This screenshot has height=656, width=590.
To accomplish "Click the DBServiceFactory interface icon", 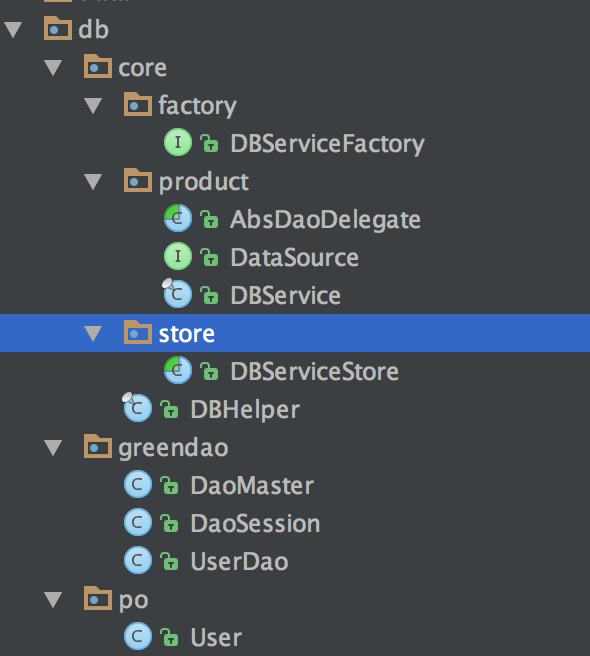I will (178, 142).
